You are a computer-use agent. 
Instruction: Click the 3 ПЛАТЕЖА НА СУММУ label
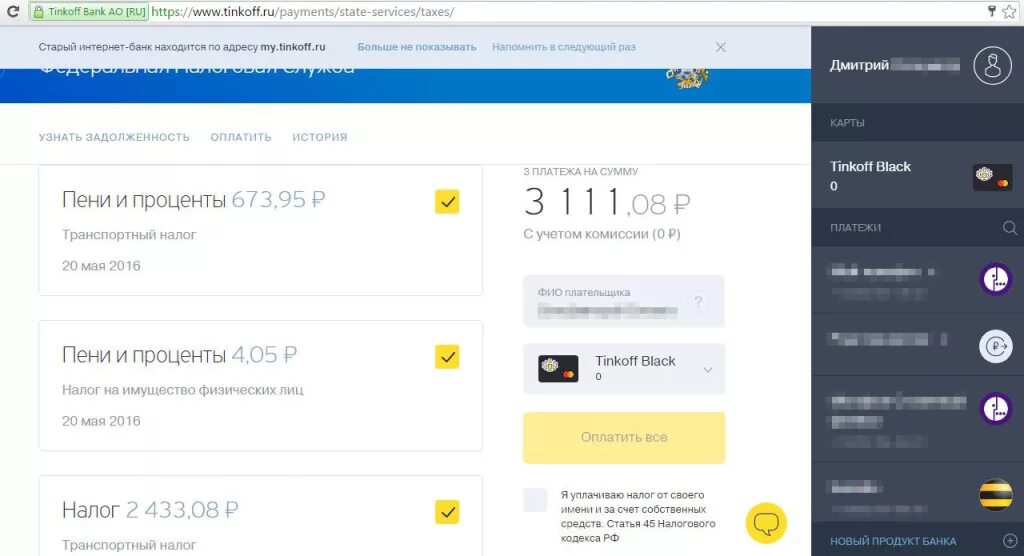[581, 172]
